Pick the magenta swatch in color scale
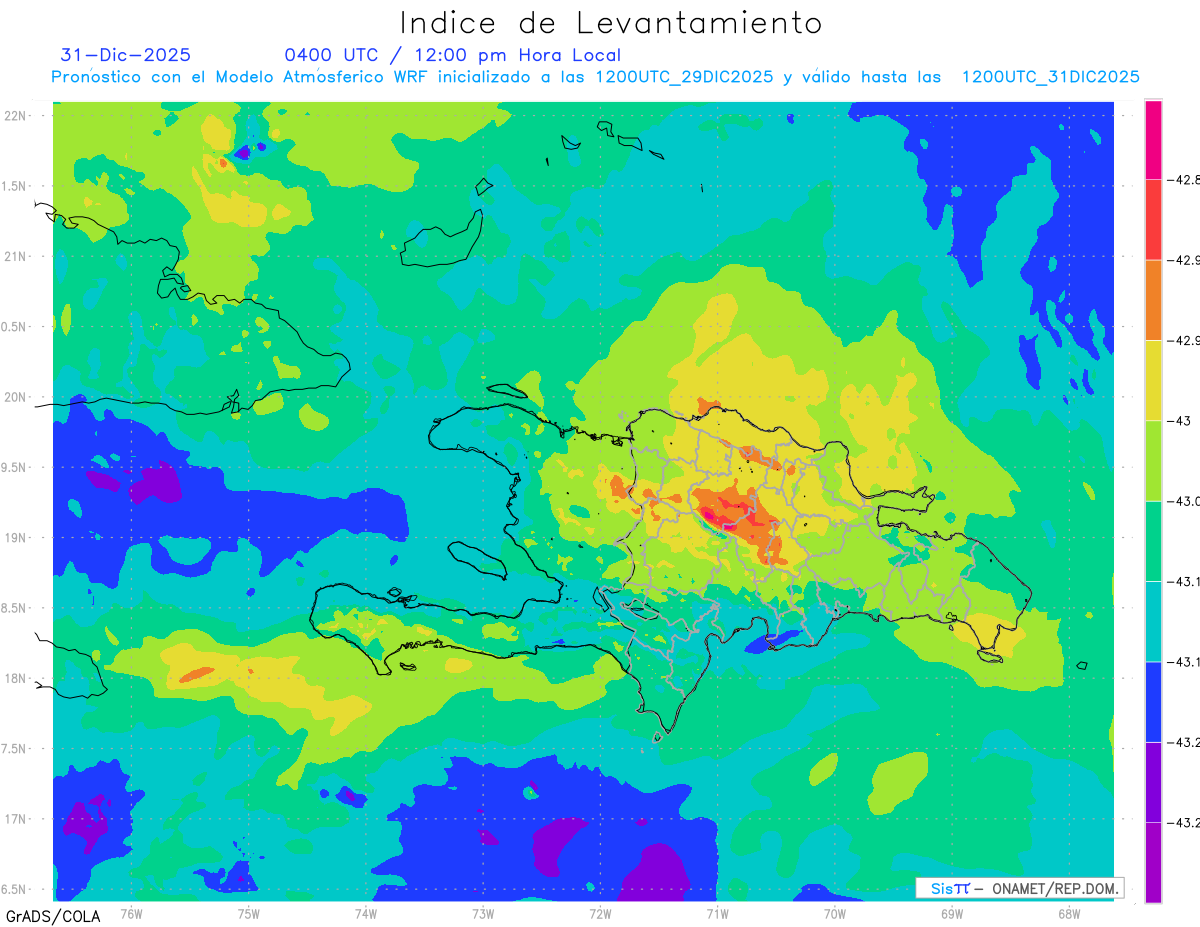The height and width of the screenshot is (927, 1200). (1154, 140)
